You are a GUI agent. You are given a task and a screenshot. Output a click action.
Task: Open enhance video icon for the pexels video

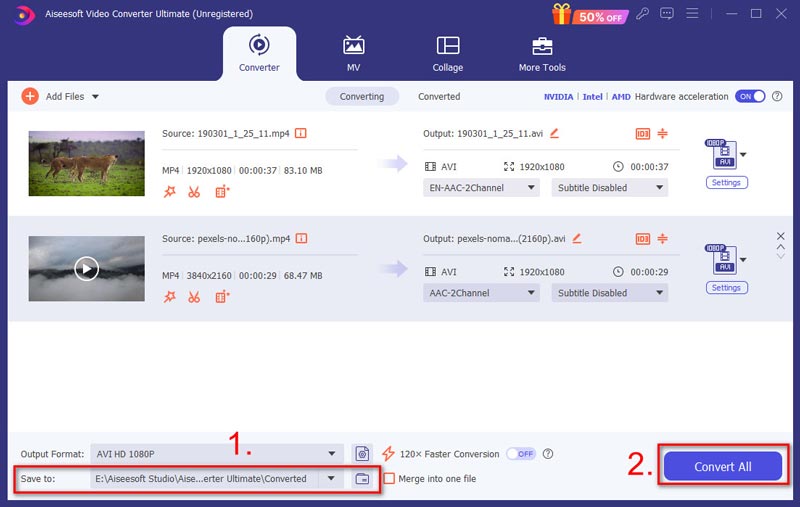tap(222, 297)
